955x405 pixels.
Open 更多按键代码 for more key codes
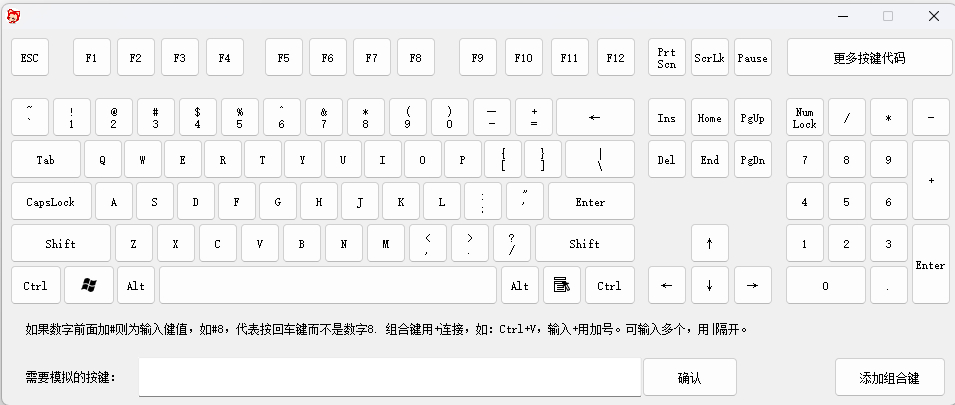pos(870,57)
